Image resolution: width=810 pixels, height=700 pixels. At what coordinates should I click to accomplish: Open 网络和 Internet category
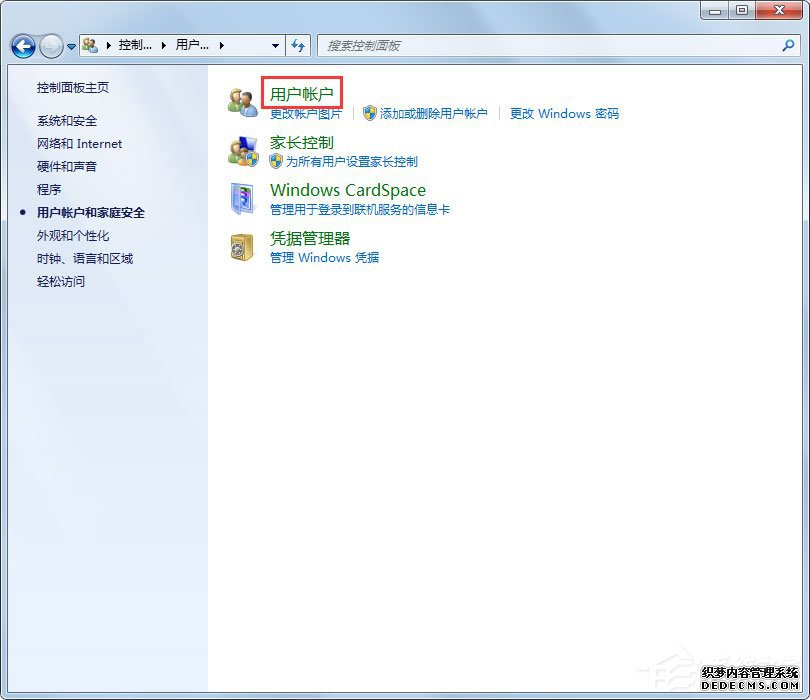80,144
